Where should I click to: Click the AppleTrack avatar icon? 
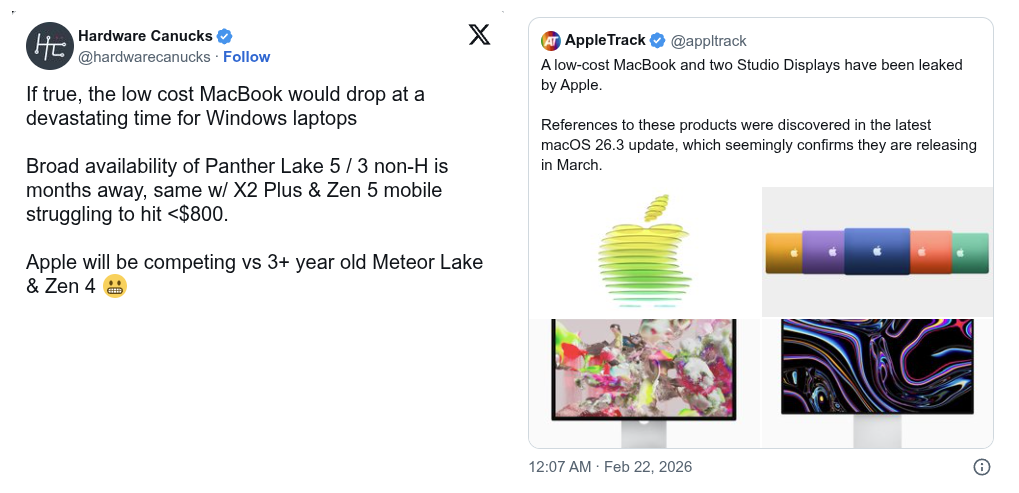point(550,41)
